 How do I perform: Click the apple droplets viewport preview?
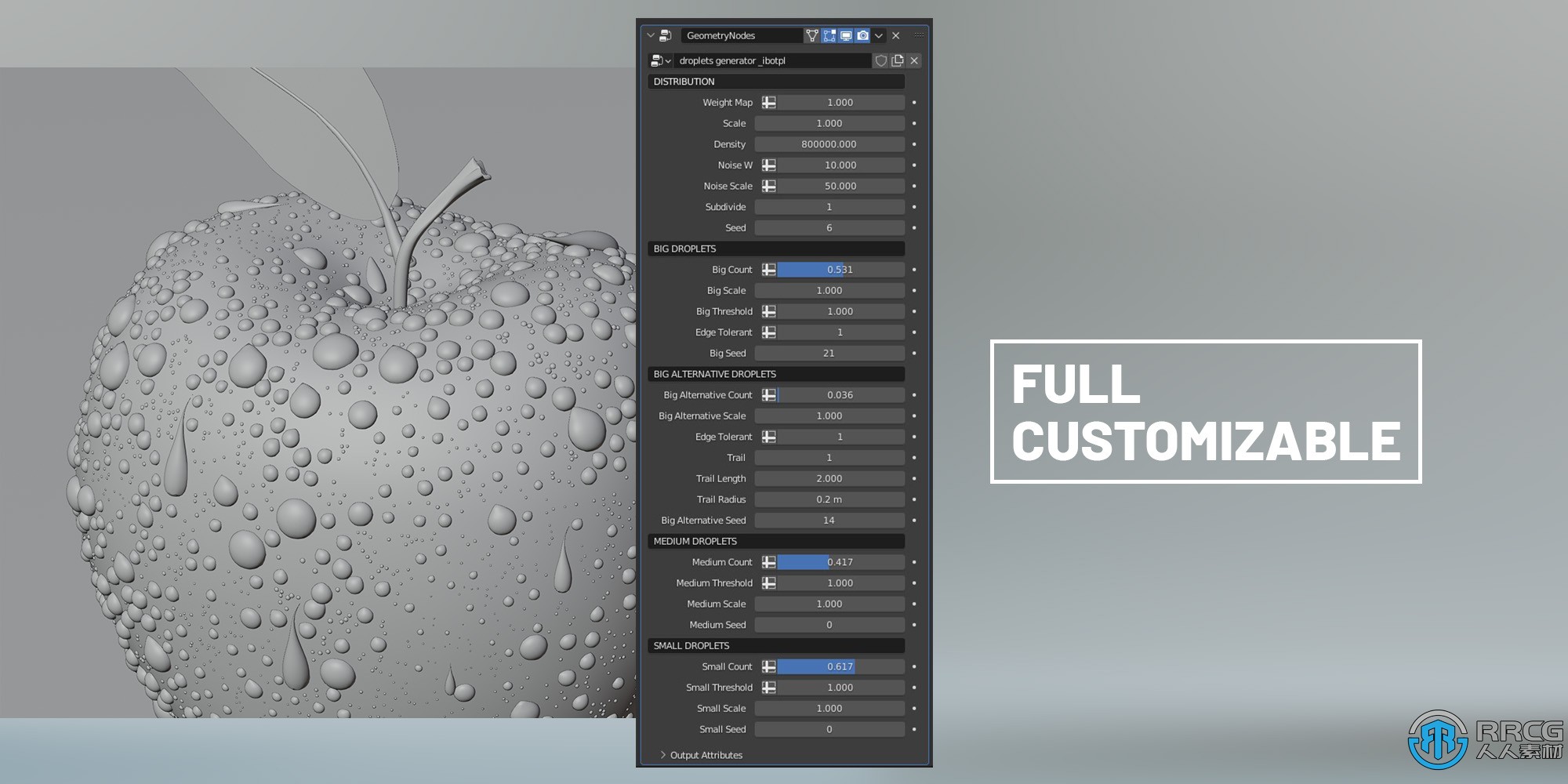(318, 392)
